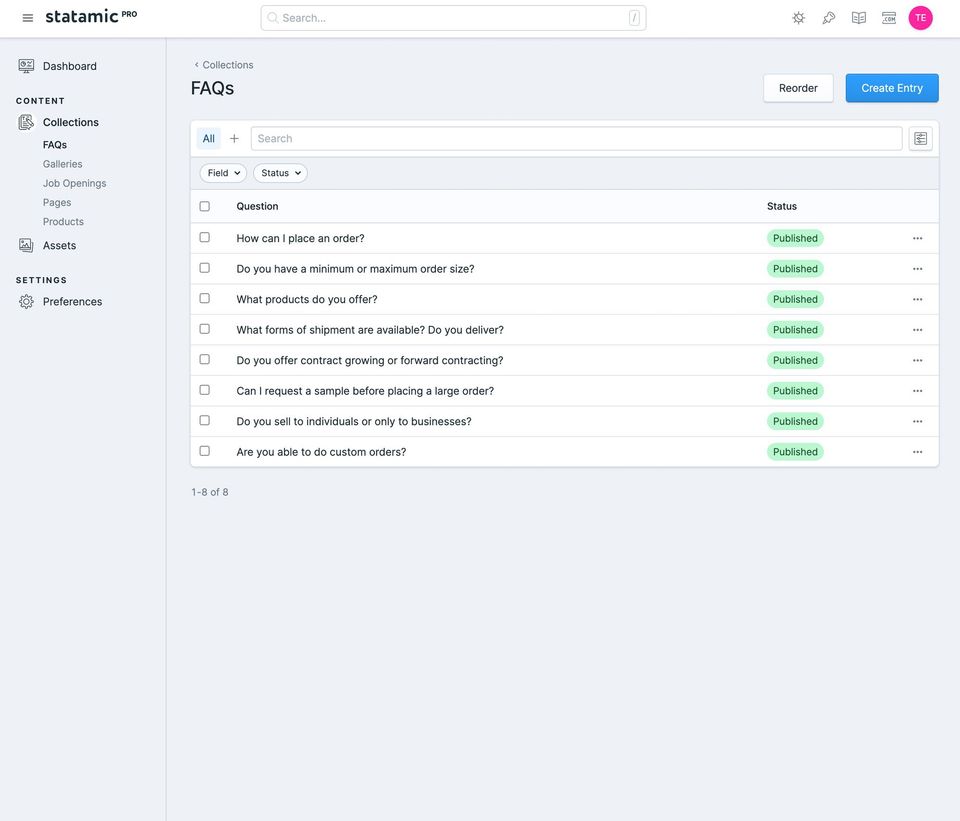960x821 pixels.
Task: Check the 'What products do you offer?' row
Action: tap(205, 299)
